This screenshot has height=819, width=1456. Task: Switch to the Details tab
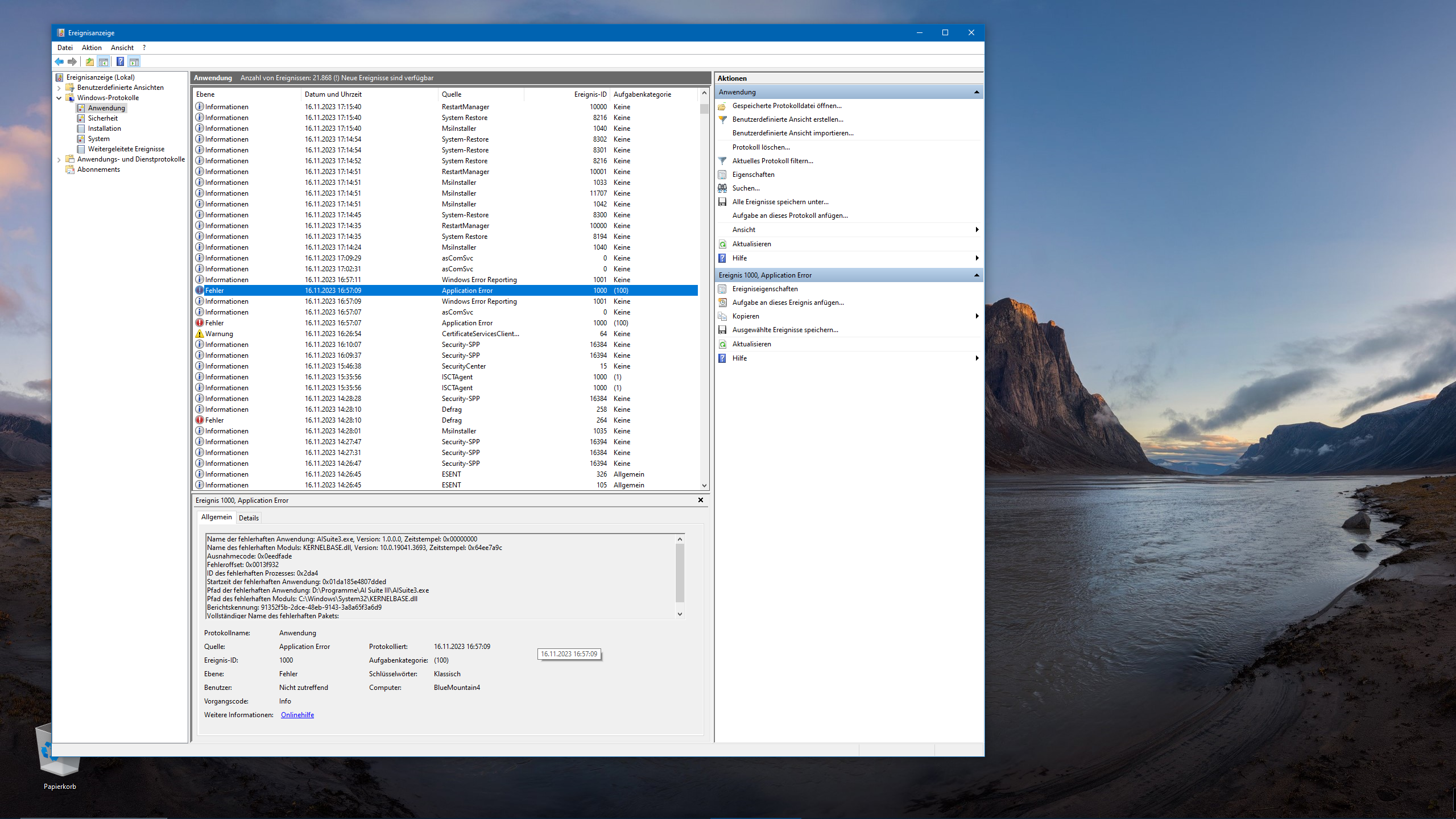pyautogui.click(x=249, y=518)
